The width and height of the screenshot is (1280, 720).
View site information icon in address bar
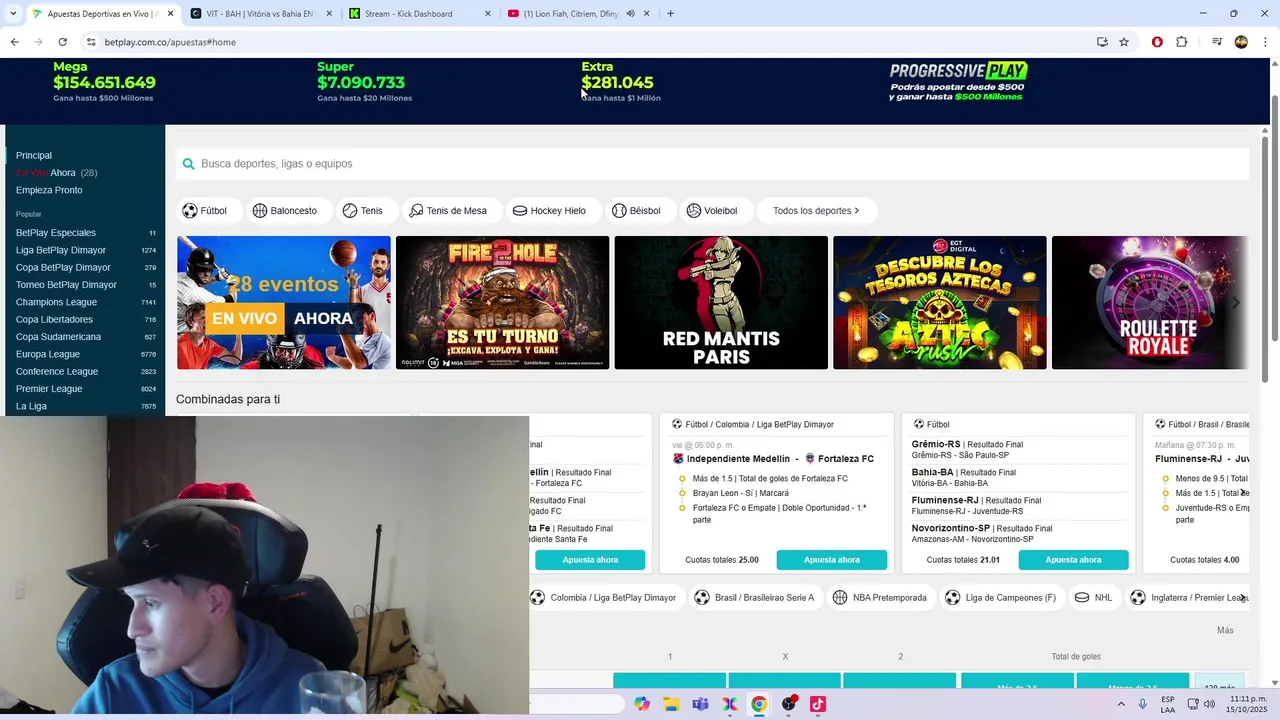tap(91, 42)
